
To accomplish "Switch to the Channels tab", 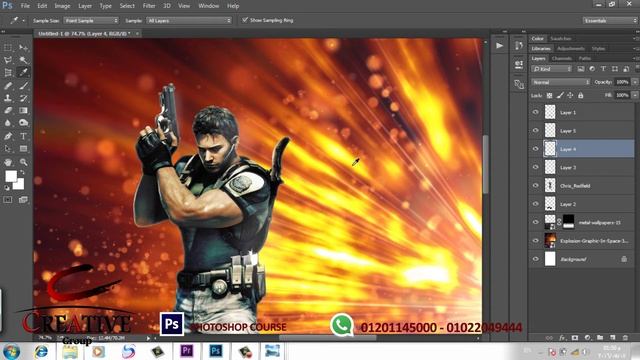I will (562, 58).
